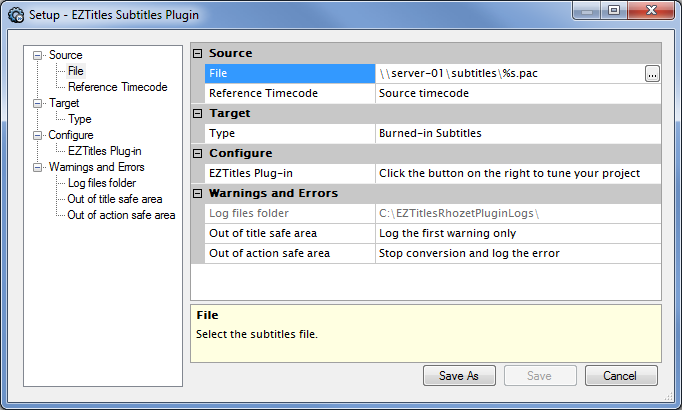Viewport: 682px width, 410px height.
Task: Select the Type node under Target
Action: (x=80, y=119)
